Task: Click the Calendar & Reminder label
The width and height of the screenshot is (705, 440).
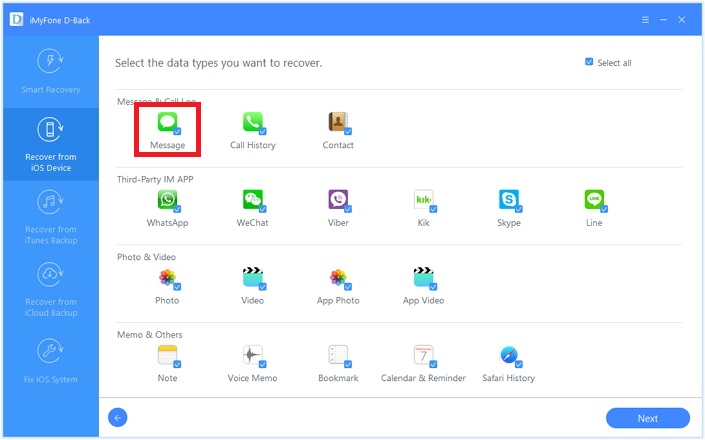Action: pos(423,378)
